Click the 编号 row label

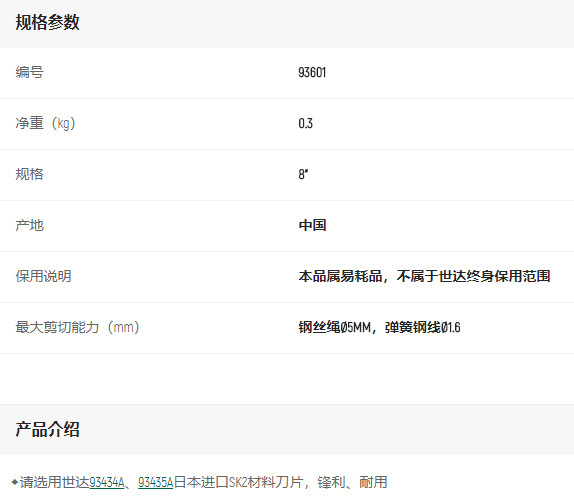(29, 72)
